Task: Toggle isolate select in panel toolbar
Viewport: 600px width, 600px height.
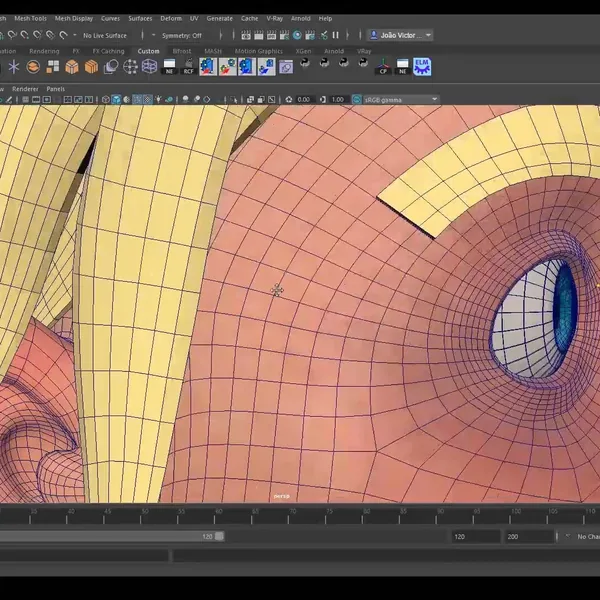Action: 233,99
